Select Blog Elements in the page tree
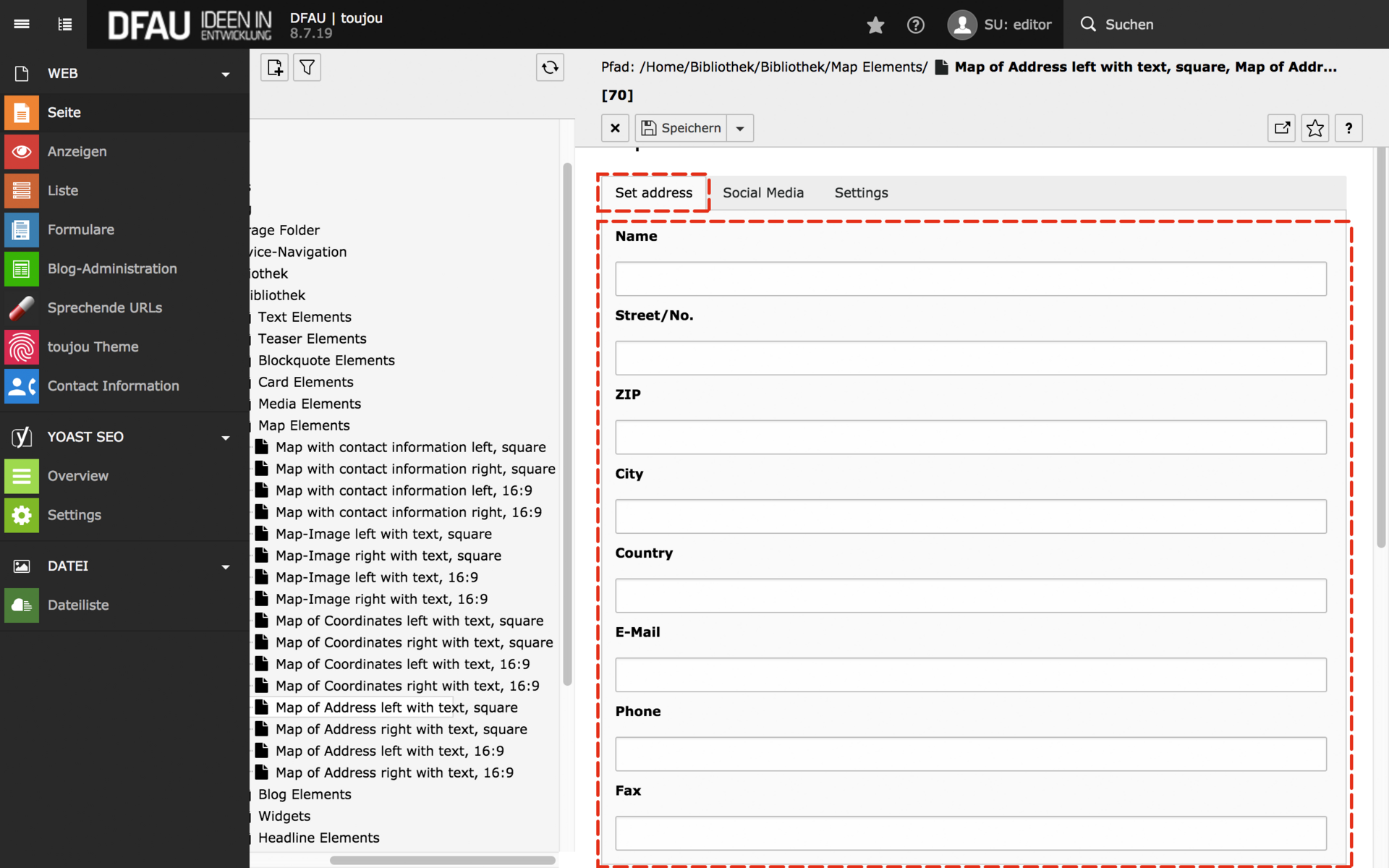The height and width of the screenshot is (868, 1389). pos(305,794)
